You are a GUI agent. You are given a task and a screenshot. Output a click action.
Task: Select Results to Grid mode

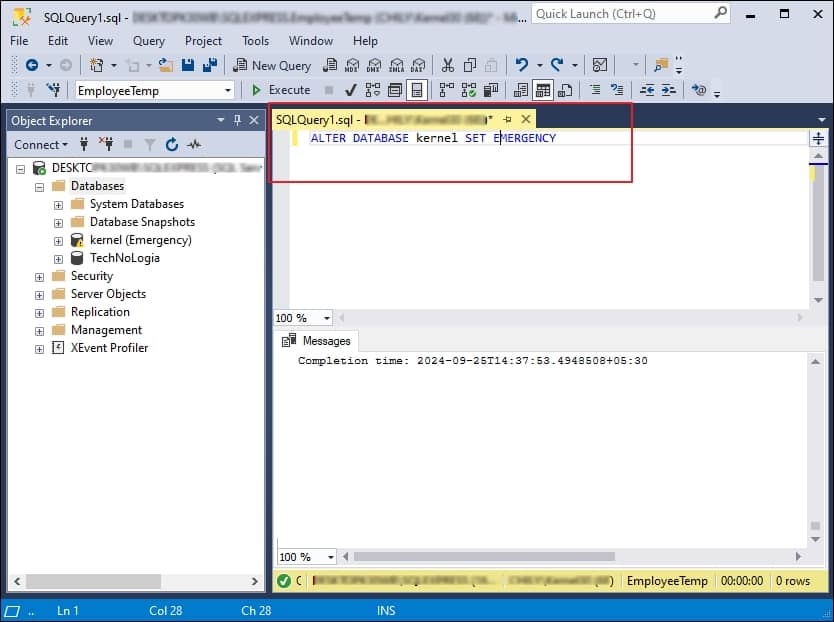point(543,90)
